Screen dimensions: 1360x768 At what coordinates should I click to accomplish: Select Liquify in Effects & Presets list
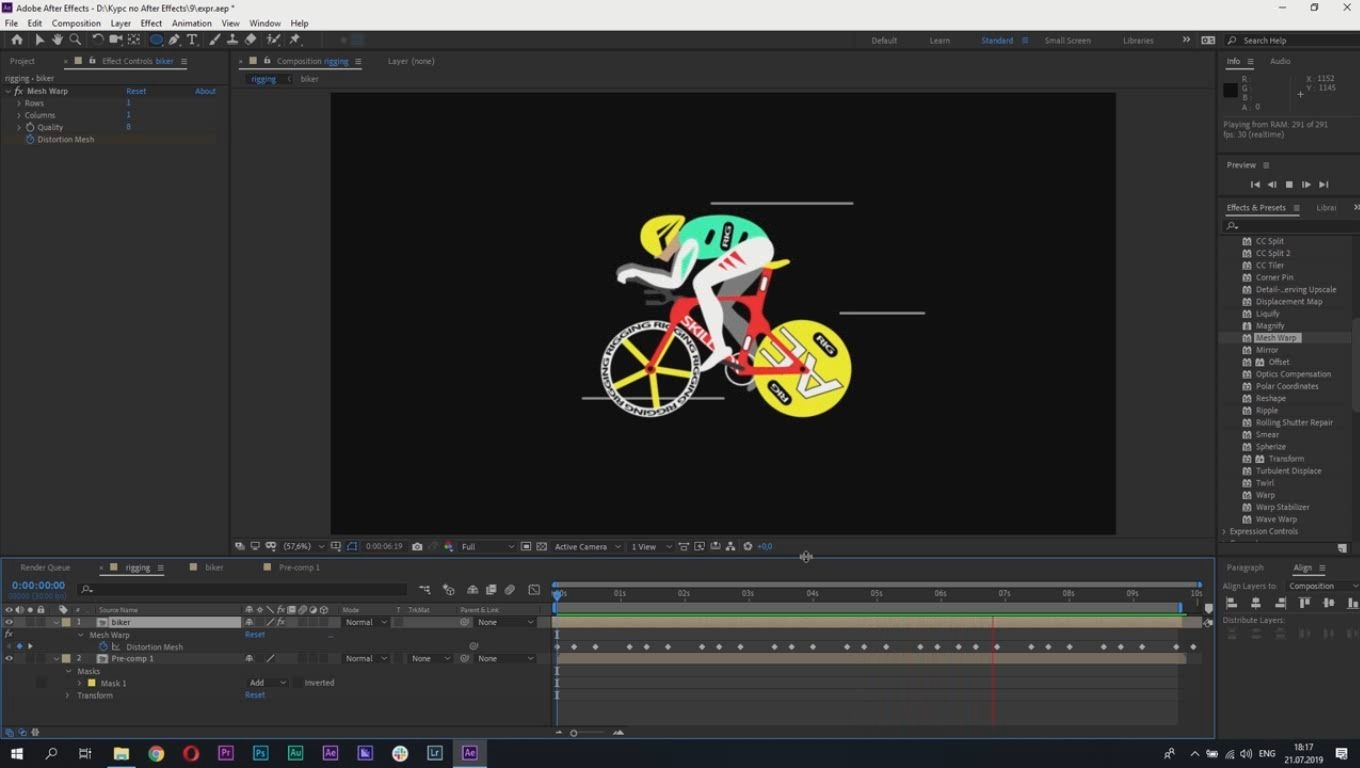(x=1267, y=314)
